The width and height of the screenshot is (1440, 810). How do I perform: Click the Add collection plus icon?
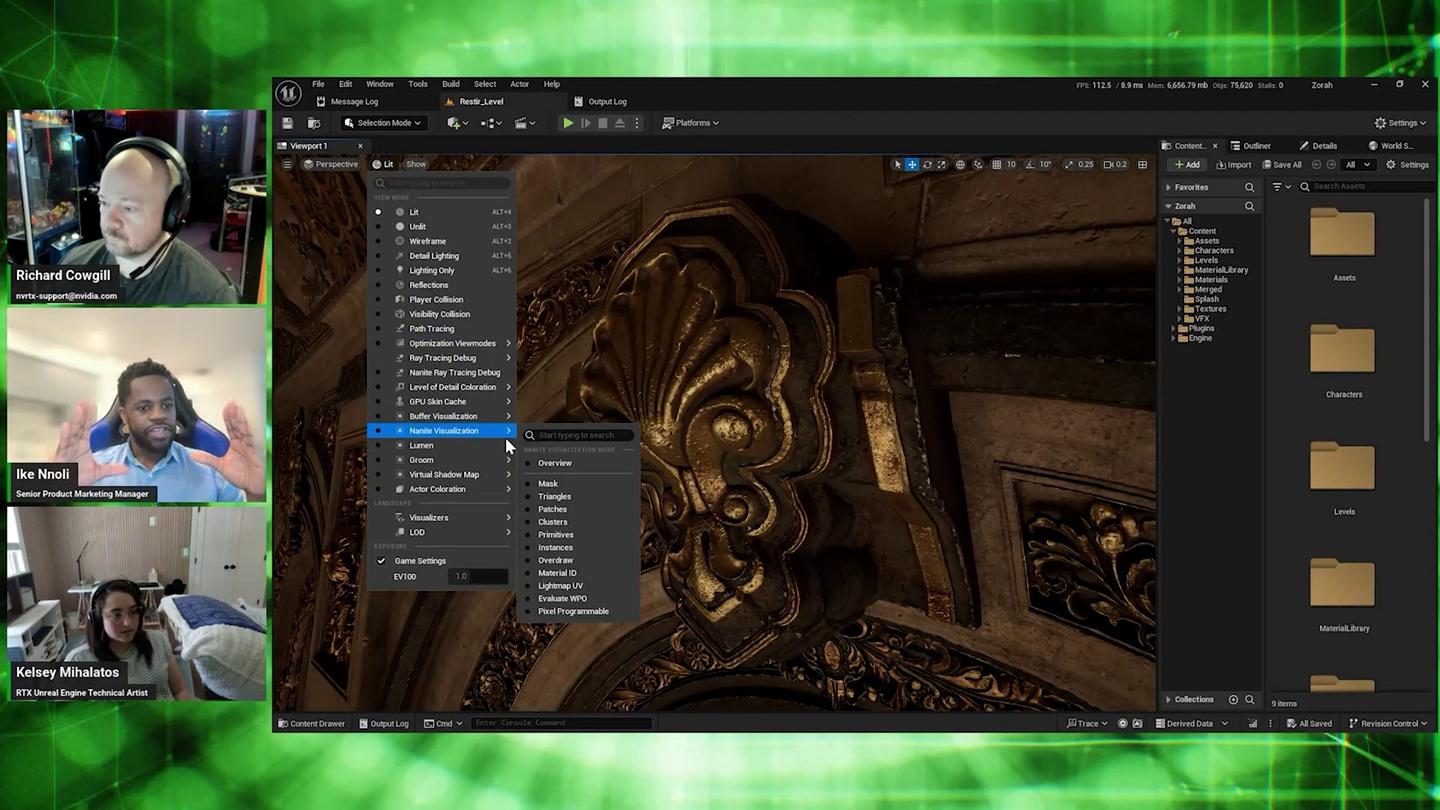tap(1233, 699)
